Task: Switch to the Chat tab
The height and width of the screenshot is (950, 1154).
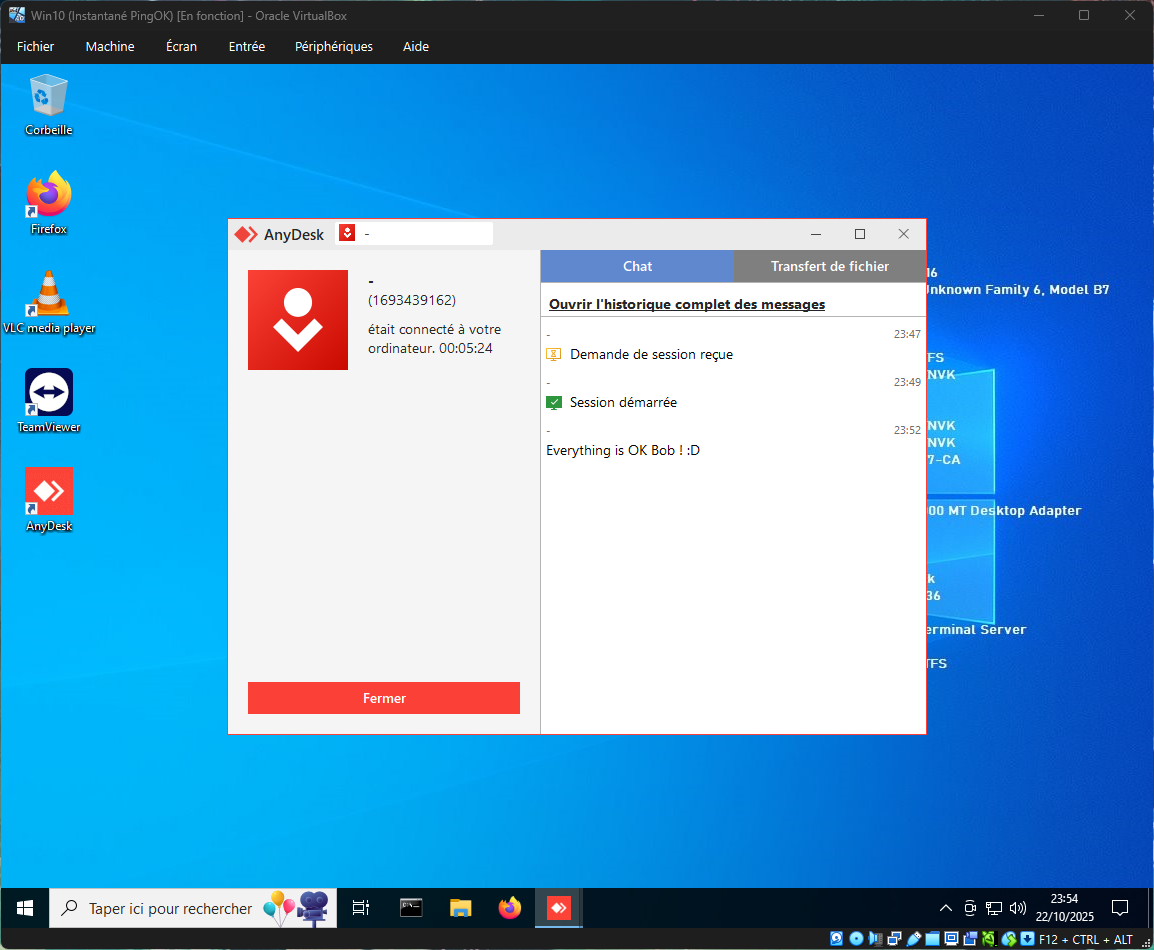Action: pyautogui.click(x=637, y=266)
